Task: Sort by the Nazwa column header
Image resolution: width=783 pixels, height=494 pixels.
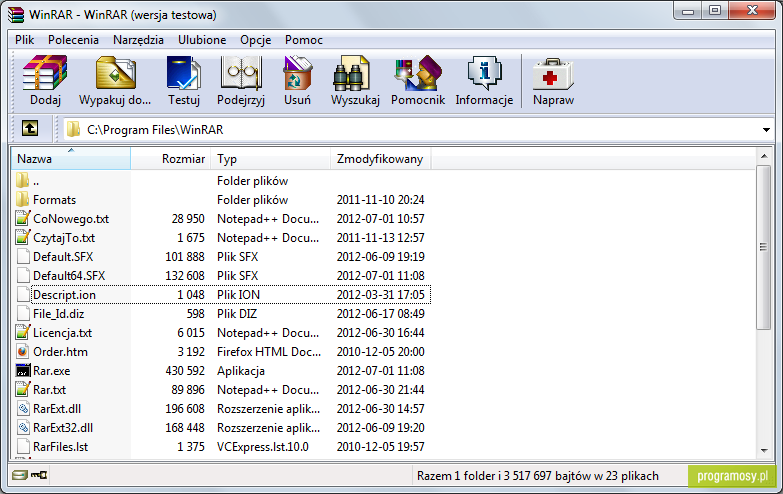Action: (x=70, y=159)
